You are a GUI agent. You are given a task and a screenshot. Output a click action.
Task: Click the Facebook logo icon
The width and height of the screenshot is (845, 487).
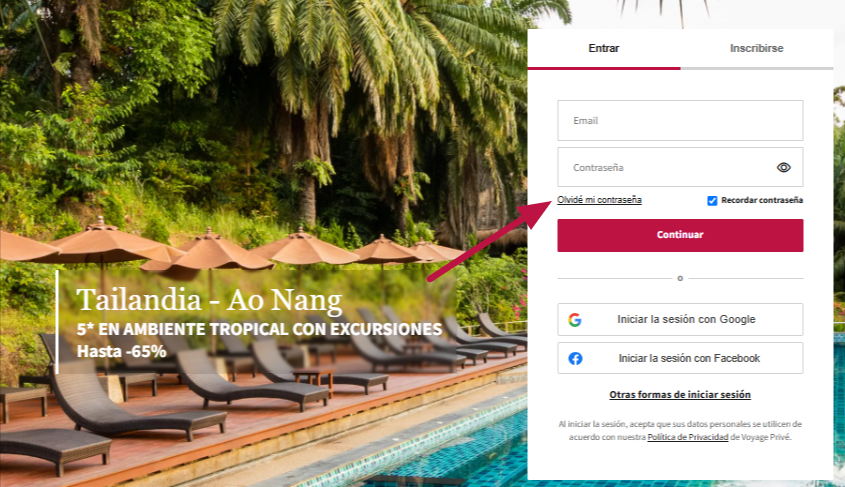[575, 358]
